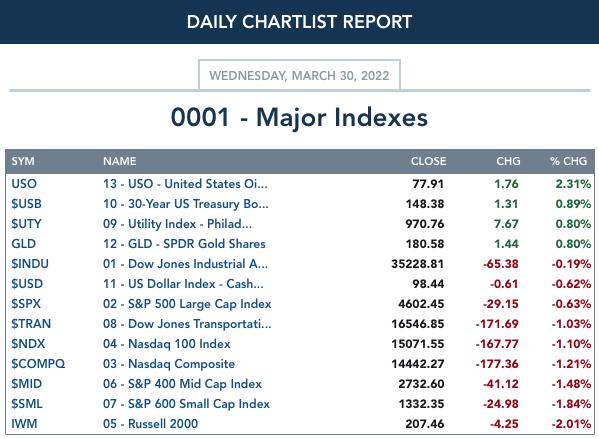This screenshot has height=439, width=599.
Task: Sort by the SYM column header
Action: pyautogui.click(x=23, y=161)
